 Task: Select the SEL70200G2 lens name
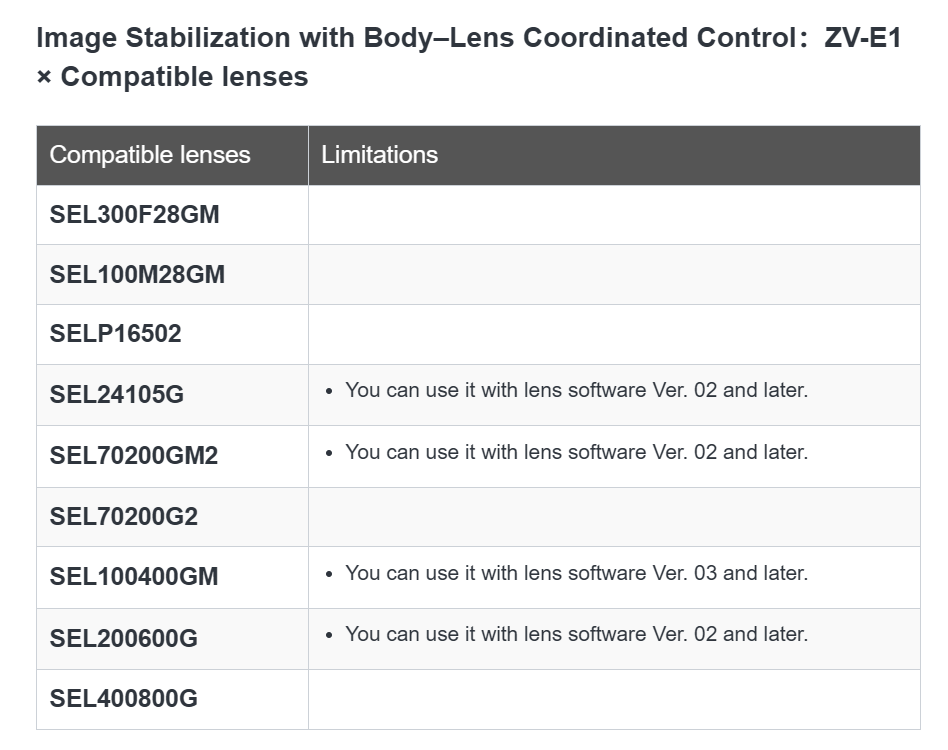click(124, 517)
